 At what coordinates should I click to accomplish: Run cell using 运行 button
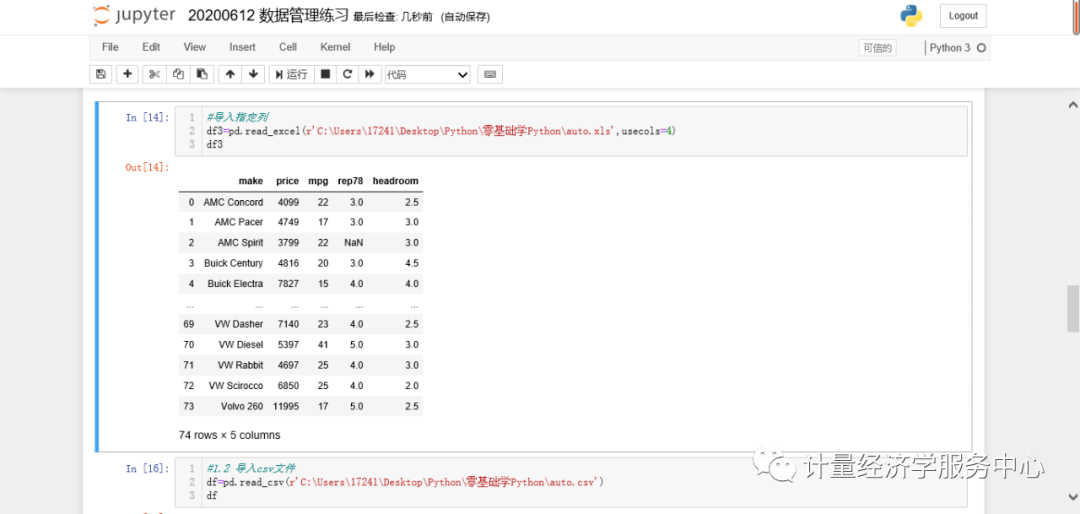(x=291, y=74)
